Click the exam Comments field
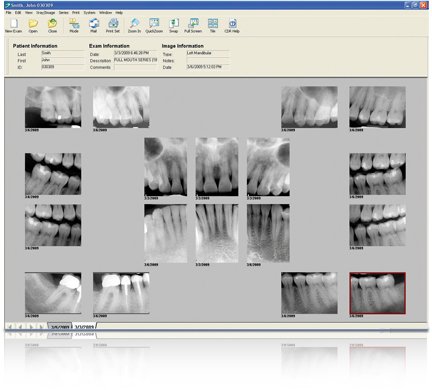432x390 pixels. pyautogui.click(x=135, y=67)
